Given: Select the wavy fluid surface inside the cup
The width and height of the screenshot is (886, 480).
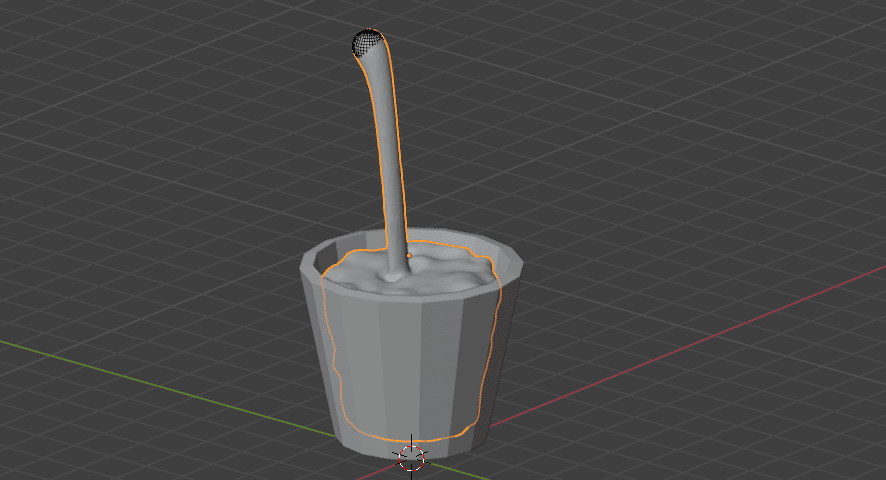Looking at the screenshot, I should (x=411, y=271).
